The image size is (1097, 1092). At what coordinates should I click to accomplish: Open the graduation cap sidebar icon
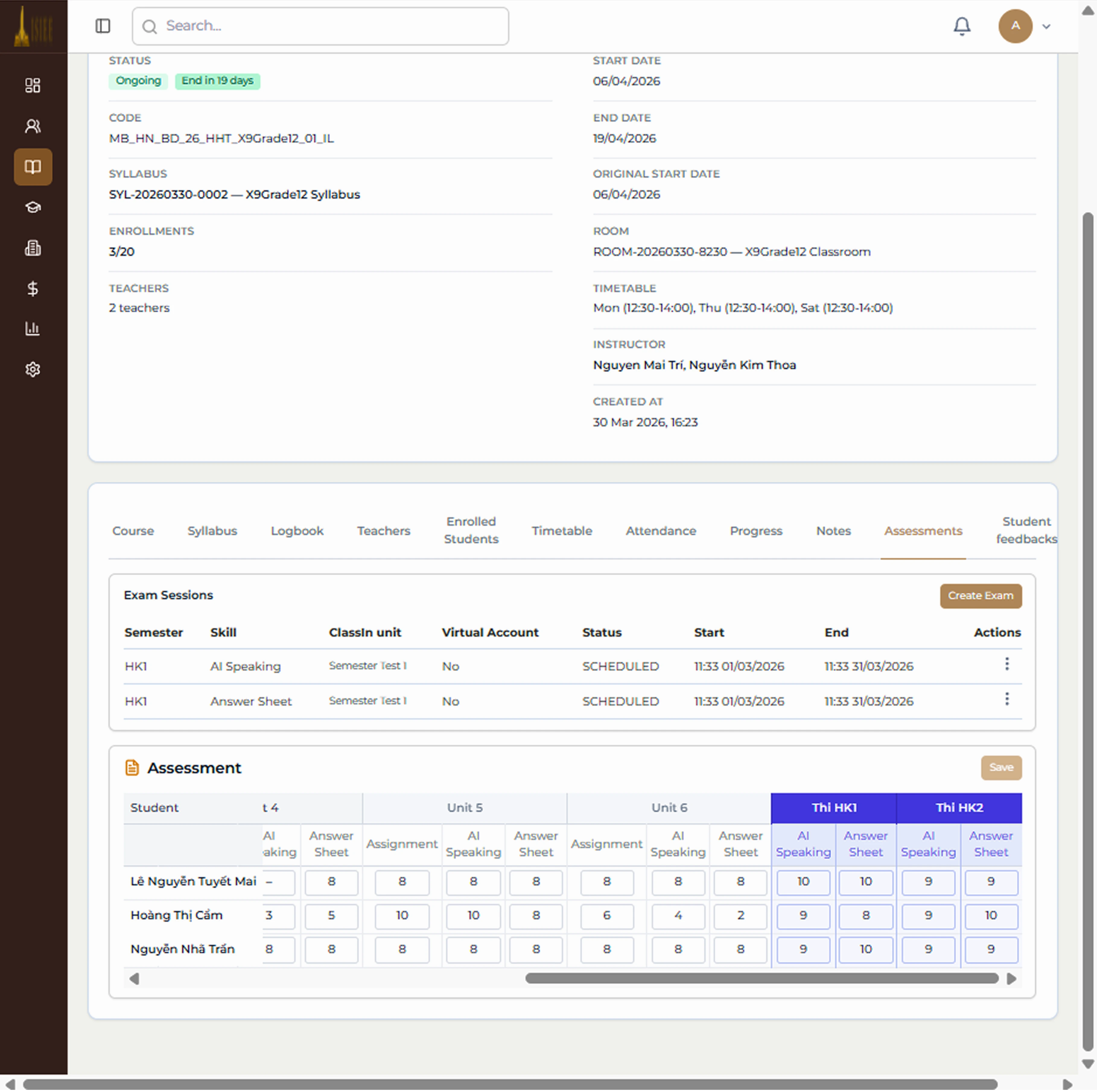[x=33, y=207]
